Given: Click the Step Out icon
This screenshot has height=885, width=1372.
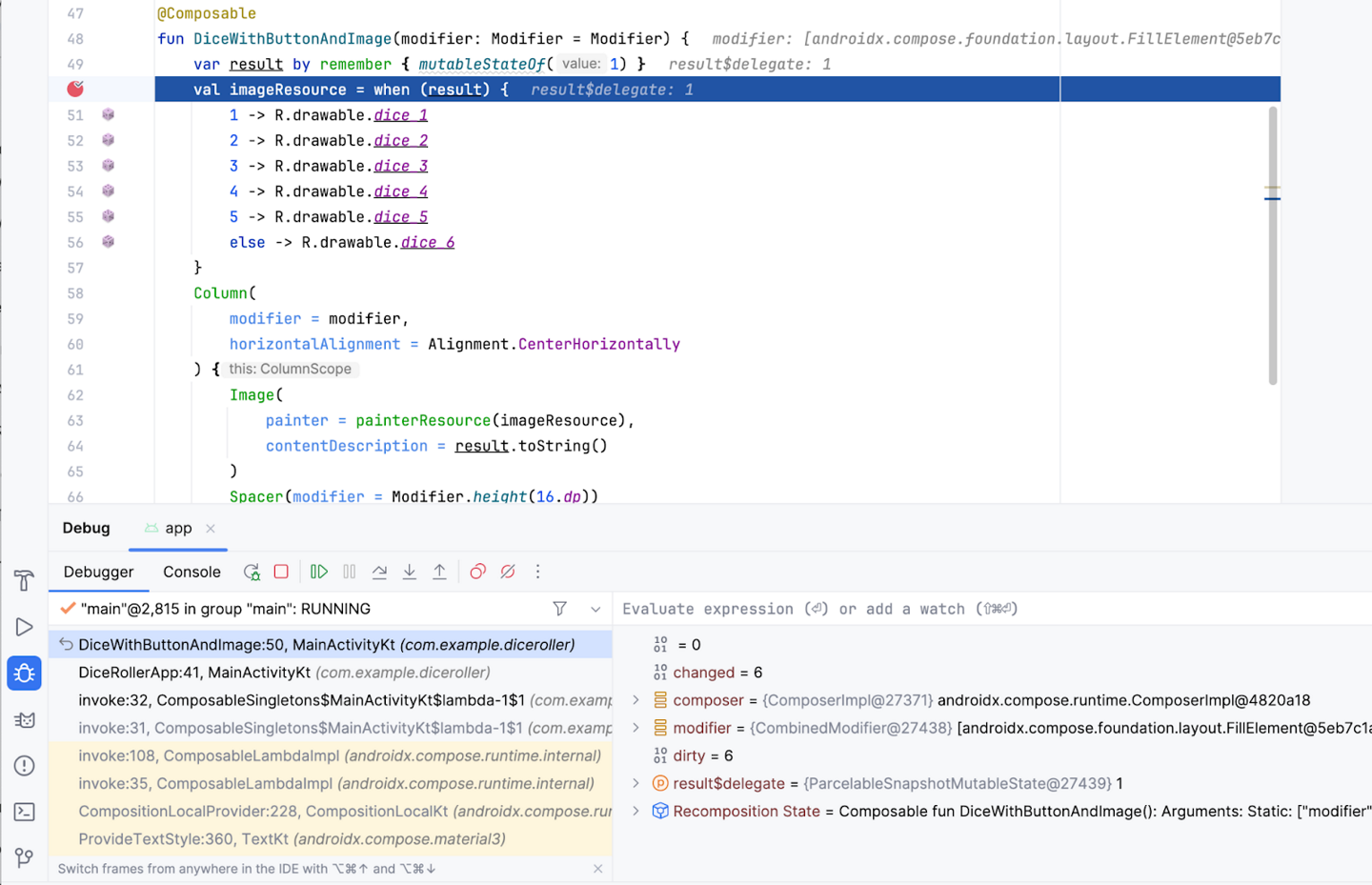Looking at the screenshot, I should click(439, 572).
